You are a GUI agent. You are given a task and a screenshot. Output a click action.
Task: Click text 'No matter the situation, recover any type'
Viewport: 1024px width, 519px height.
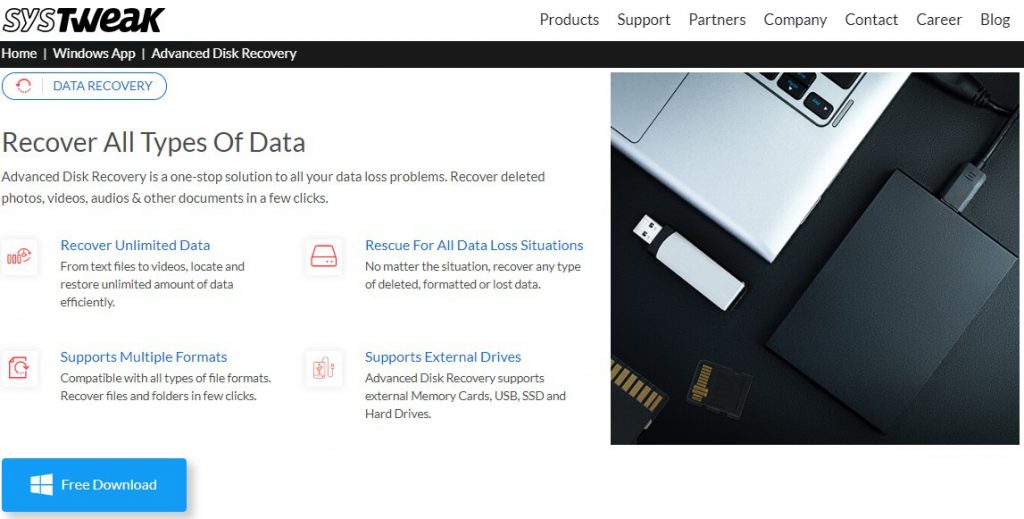coord(473,266)
